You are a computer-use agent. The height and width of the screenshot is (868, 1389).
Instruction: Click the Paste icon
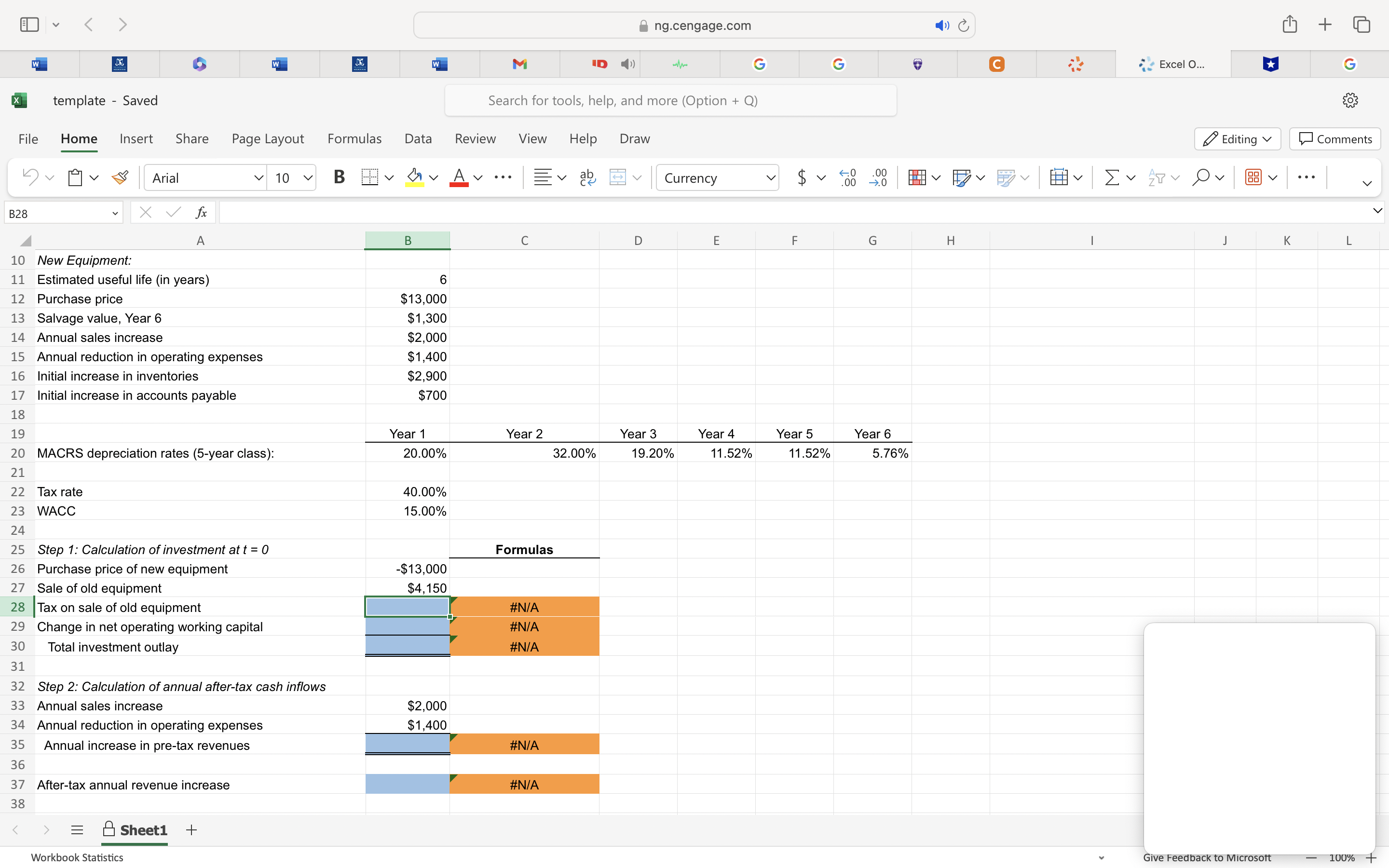pyautogui.click(x=75, y=177)
